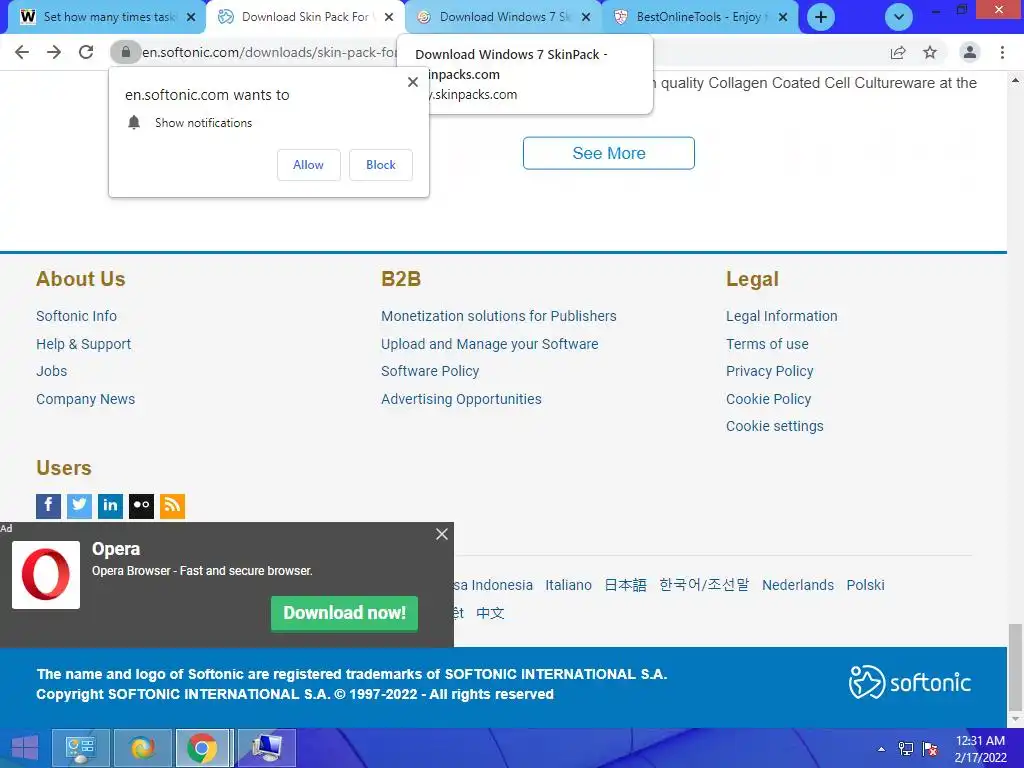Open Monetization solutions for Publishers link
The width and height of the screenshot is (1024, 768).
[x=499, y=316]
